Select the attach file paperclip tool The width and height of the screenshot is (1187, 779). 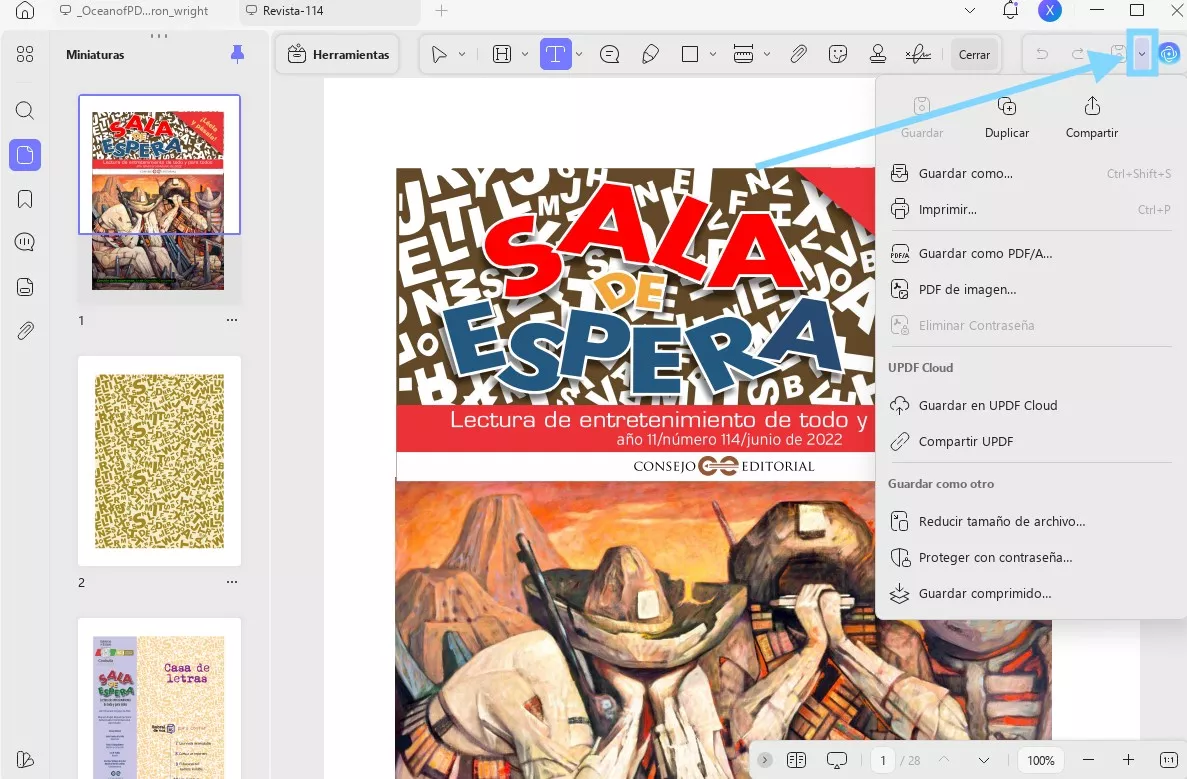point(798,55)
